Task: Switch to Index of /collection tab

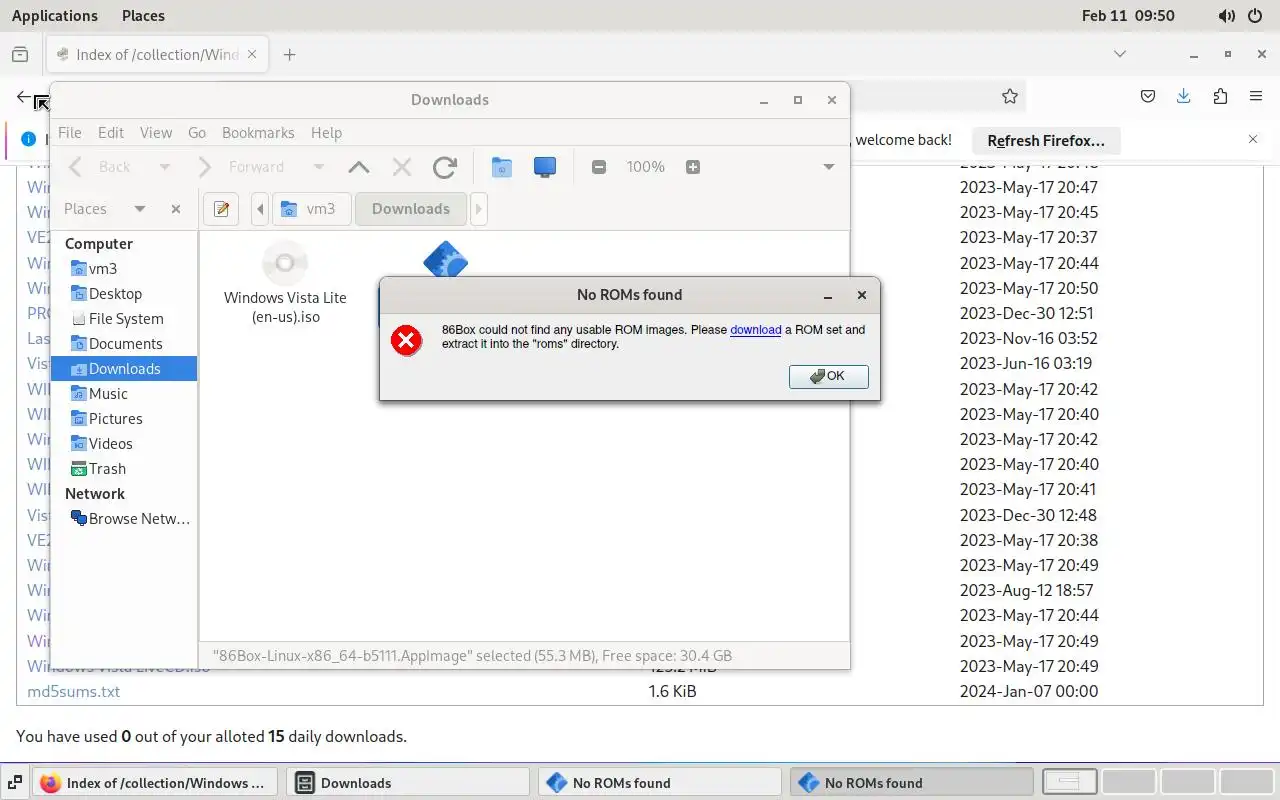Action: click(x=158, y=55)
